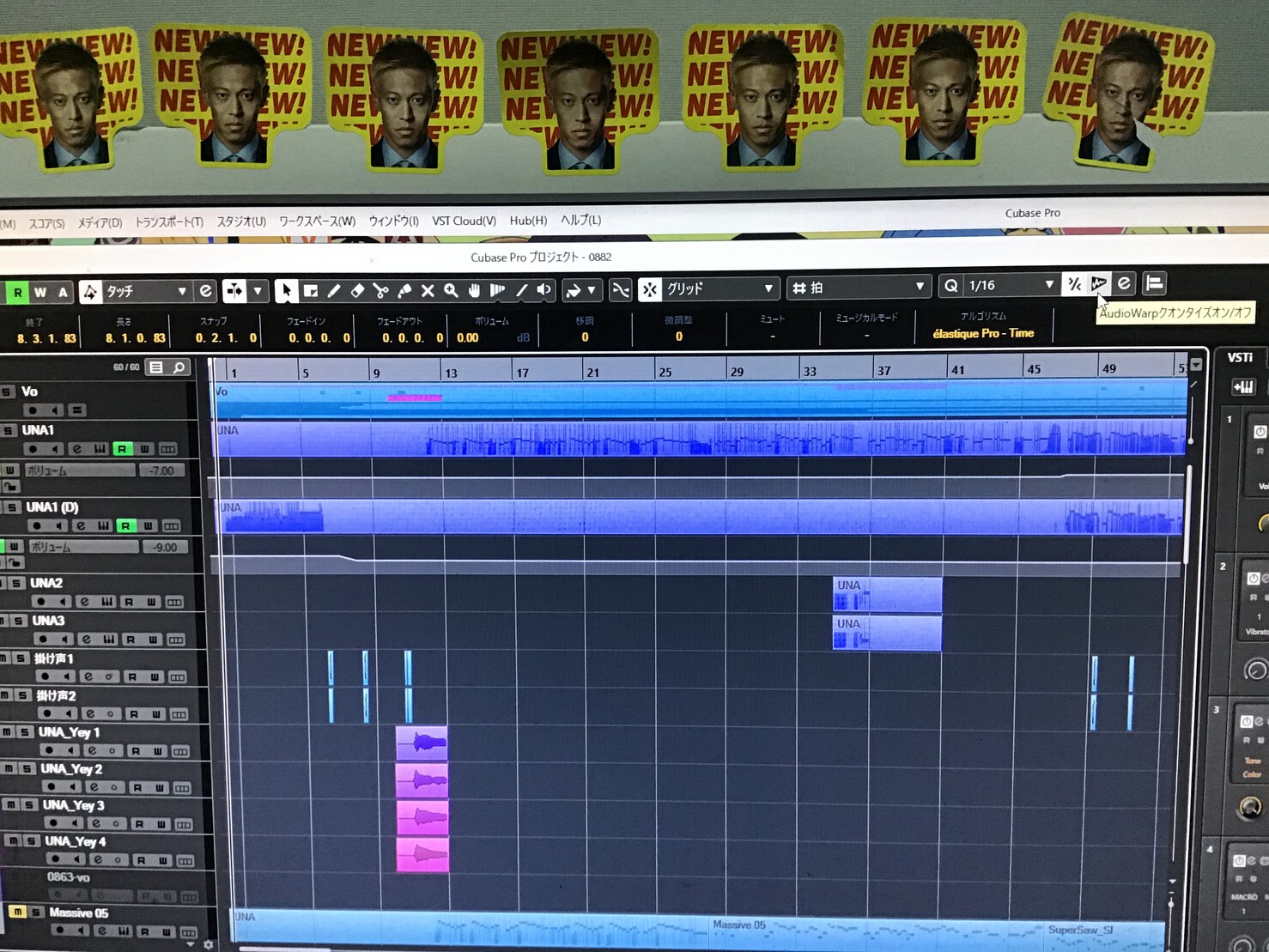Choose the Mute X tool

(x=427, y=291)
